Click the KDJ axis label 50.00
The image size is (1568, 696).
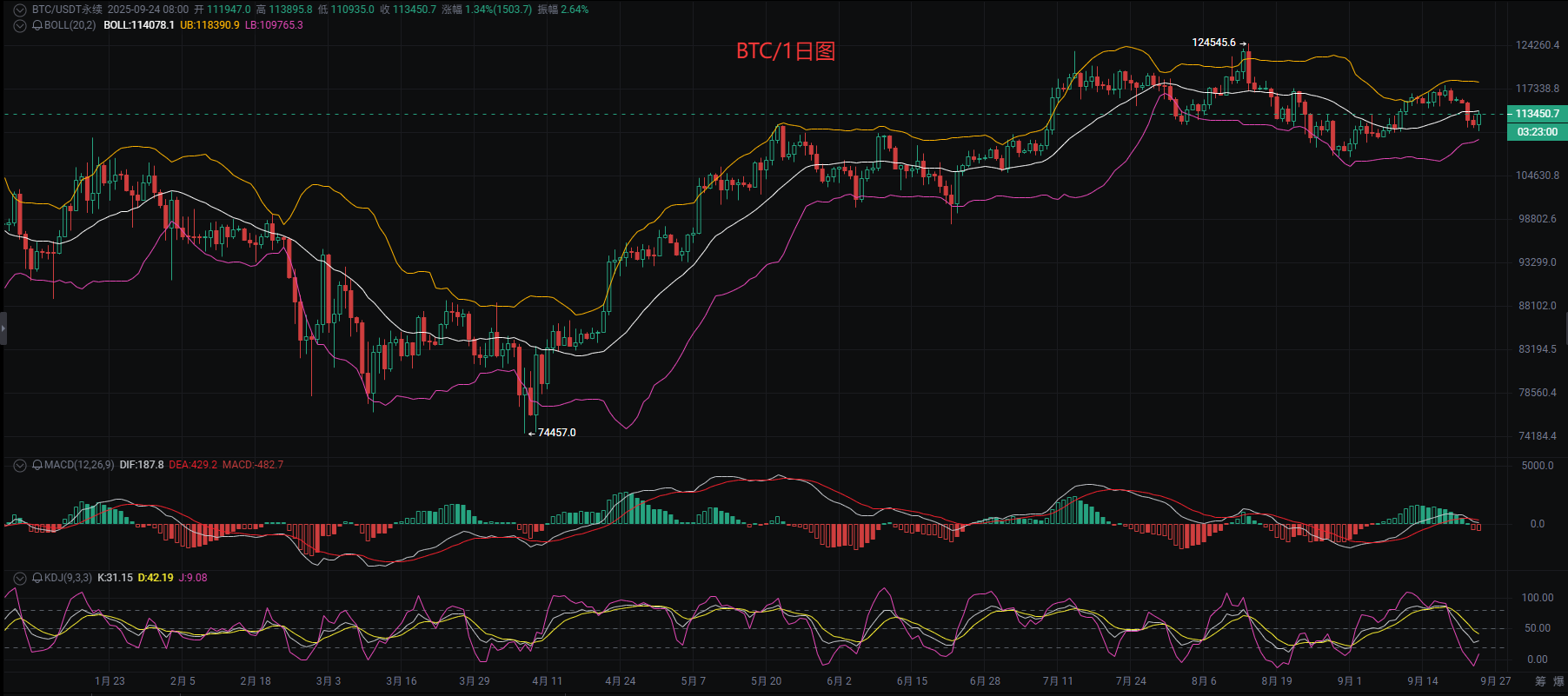click(x=1538, y=628)
